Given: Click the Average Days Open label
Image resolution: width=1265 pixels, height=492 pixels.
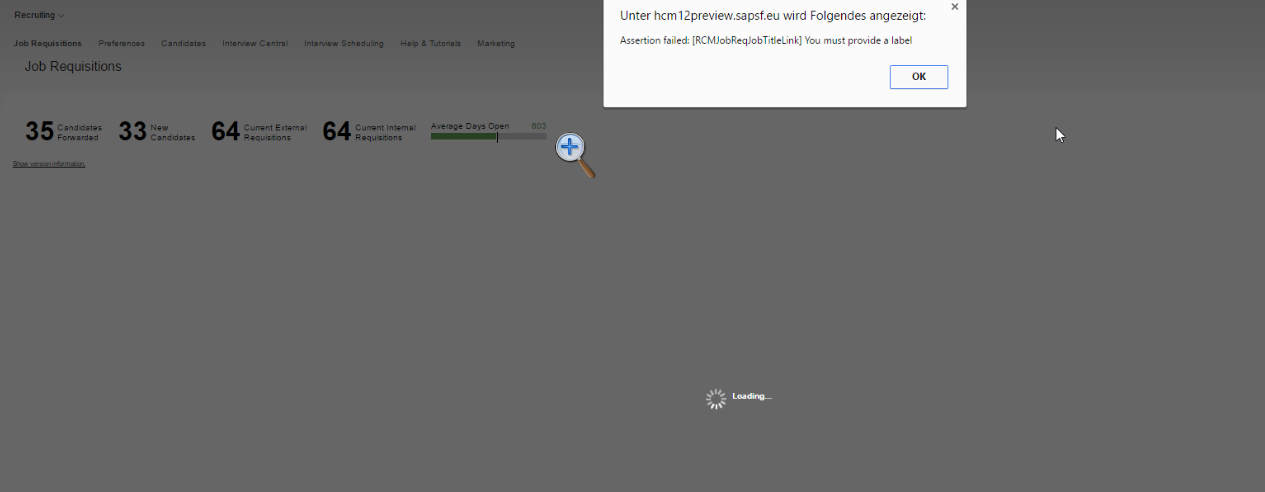Looking at the screenshot, I should click(470, 126).
